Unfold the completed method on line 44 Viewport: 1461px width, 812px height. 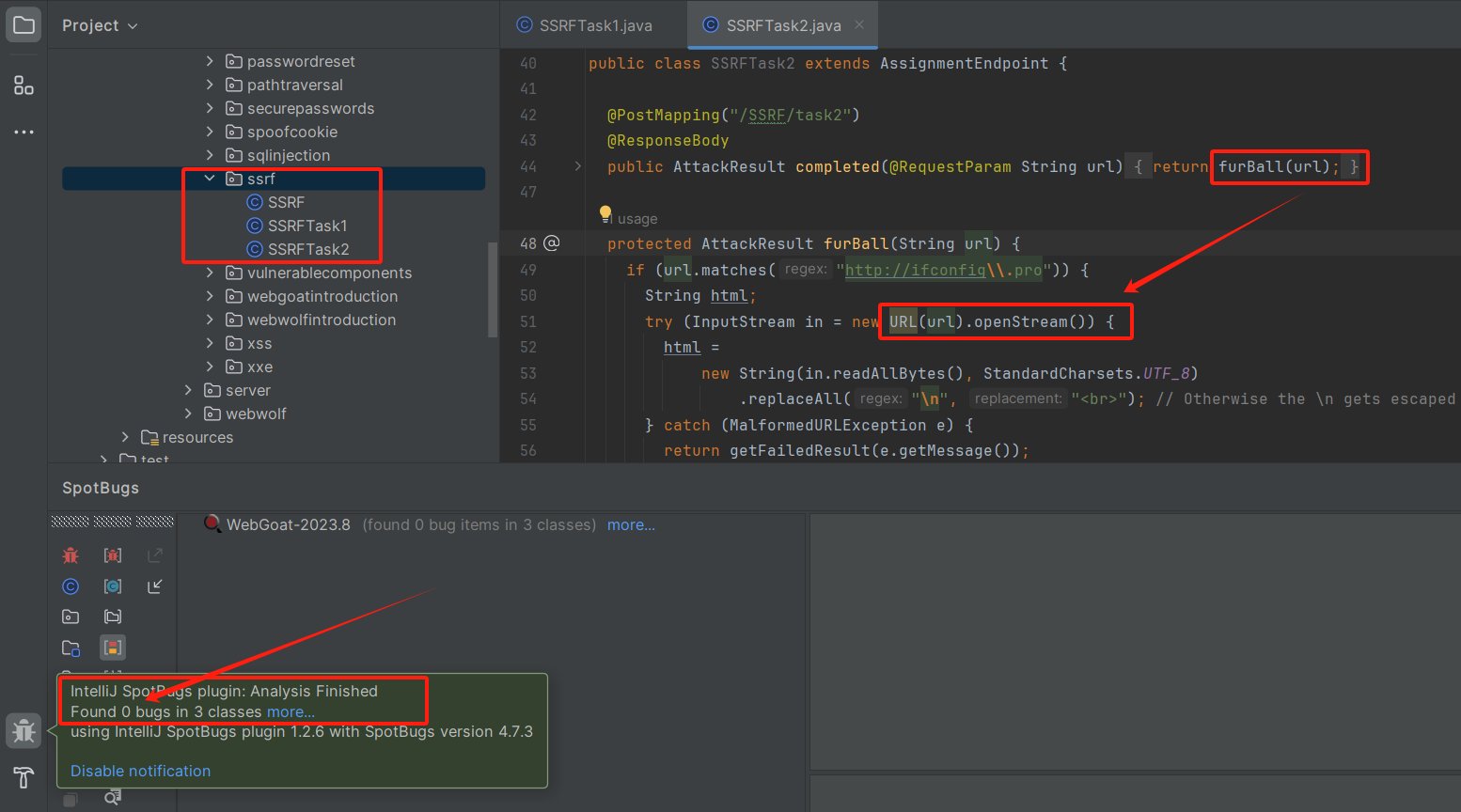(x=577, y=166)
